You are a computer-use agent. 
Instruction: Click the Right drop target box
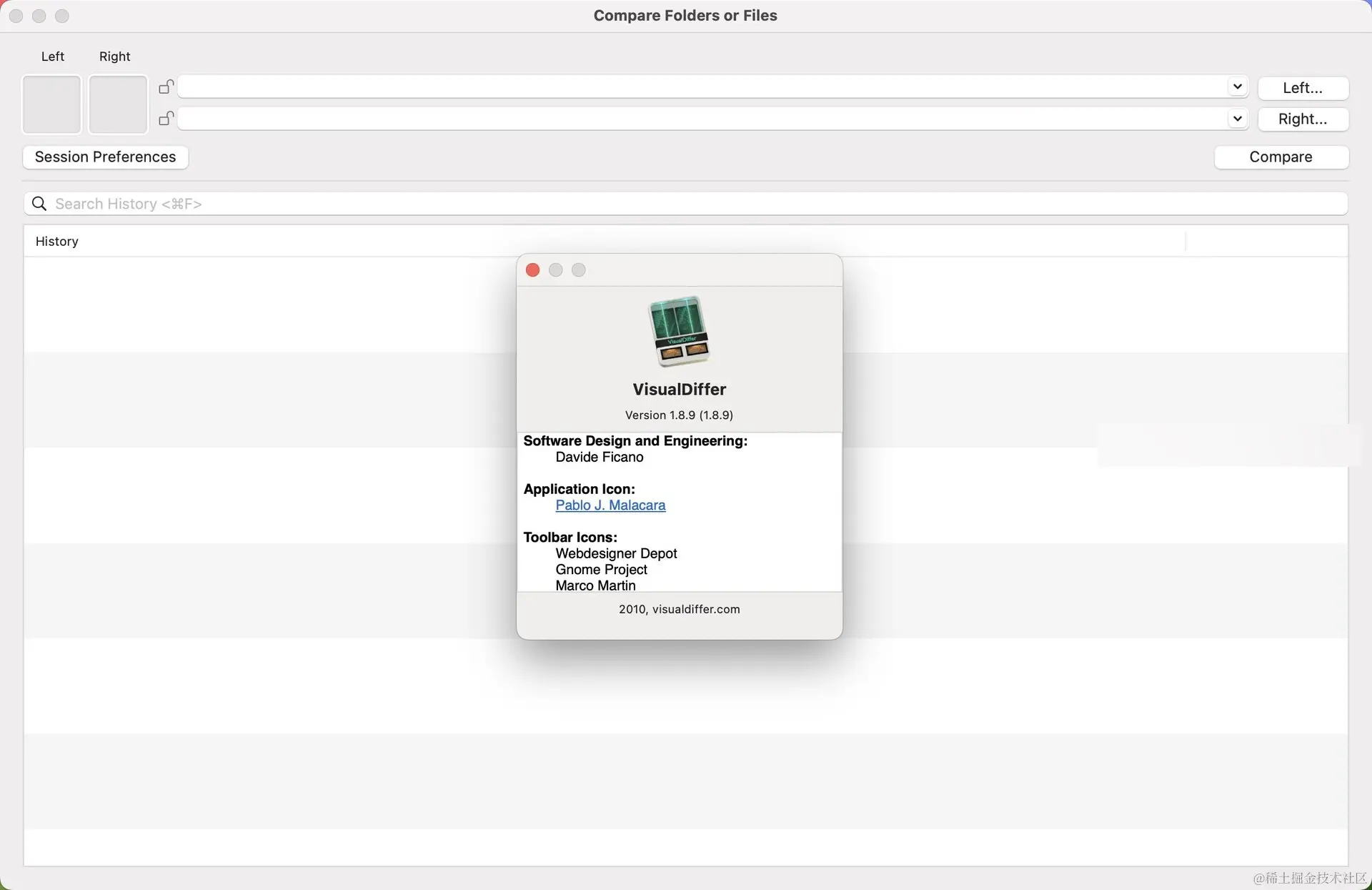pos(118,104)
